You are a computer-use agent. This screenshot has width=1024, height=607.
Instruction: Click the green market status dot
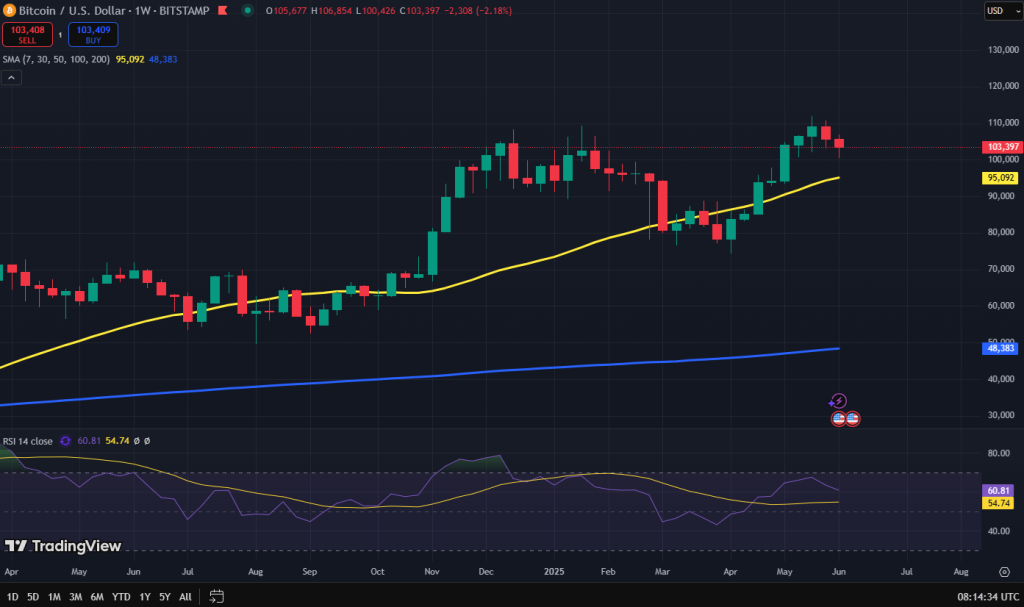[248, 10]
